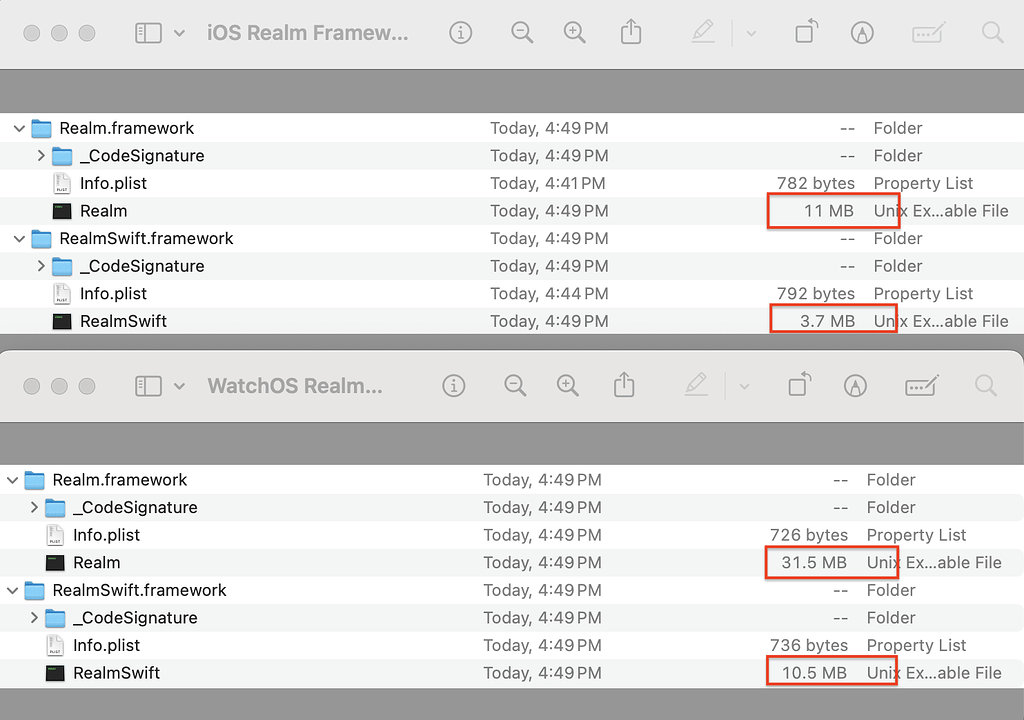Open the Share menu in the iOS window
Image resolution: width=1024 pixels, height=720 pixels.
coord(630,32)
